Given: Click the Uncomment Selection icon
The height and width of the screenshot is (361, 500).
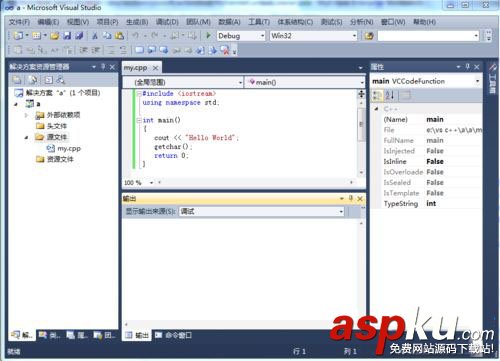Looking at the screenshot, I should coord(123,50).
